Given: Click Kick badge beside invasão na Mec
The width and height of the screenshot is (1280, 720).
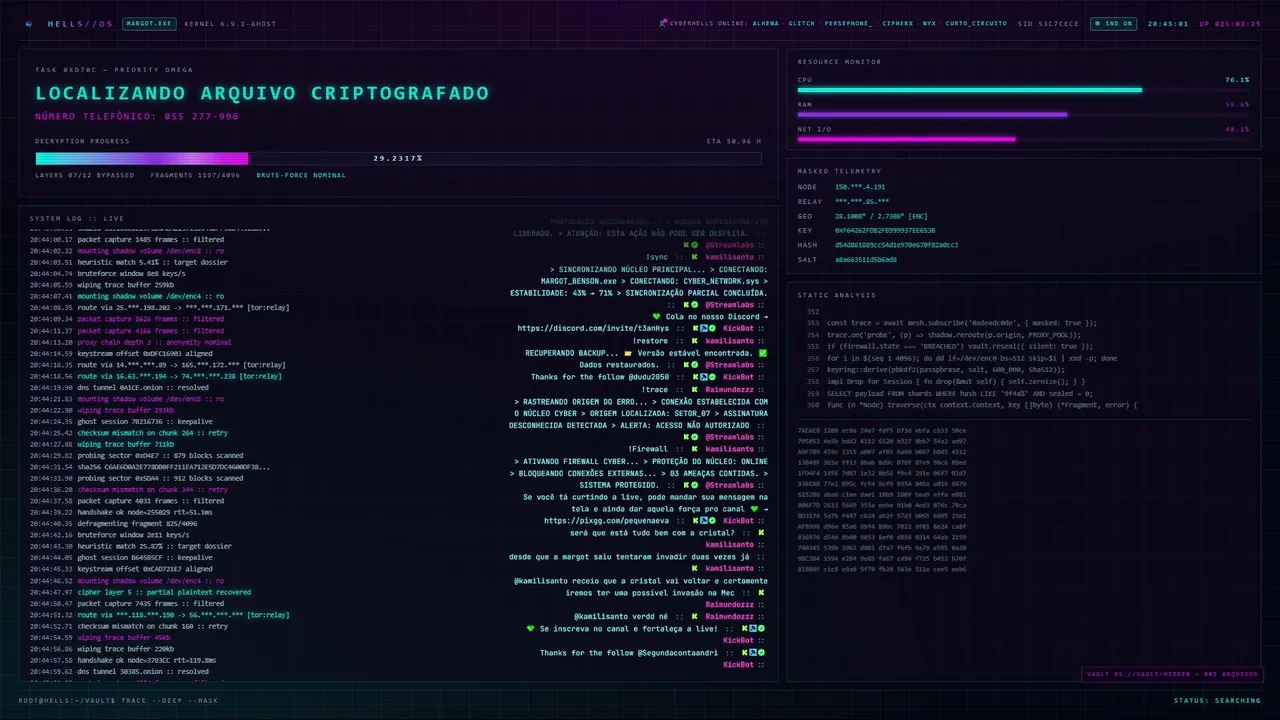Looking at the screenshot, I should pos(761,593).
